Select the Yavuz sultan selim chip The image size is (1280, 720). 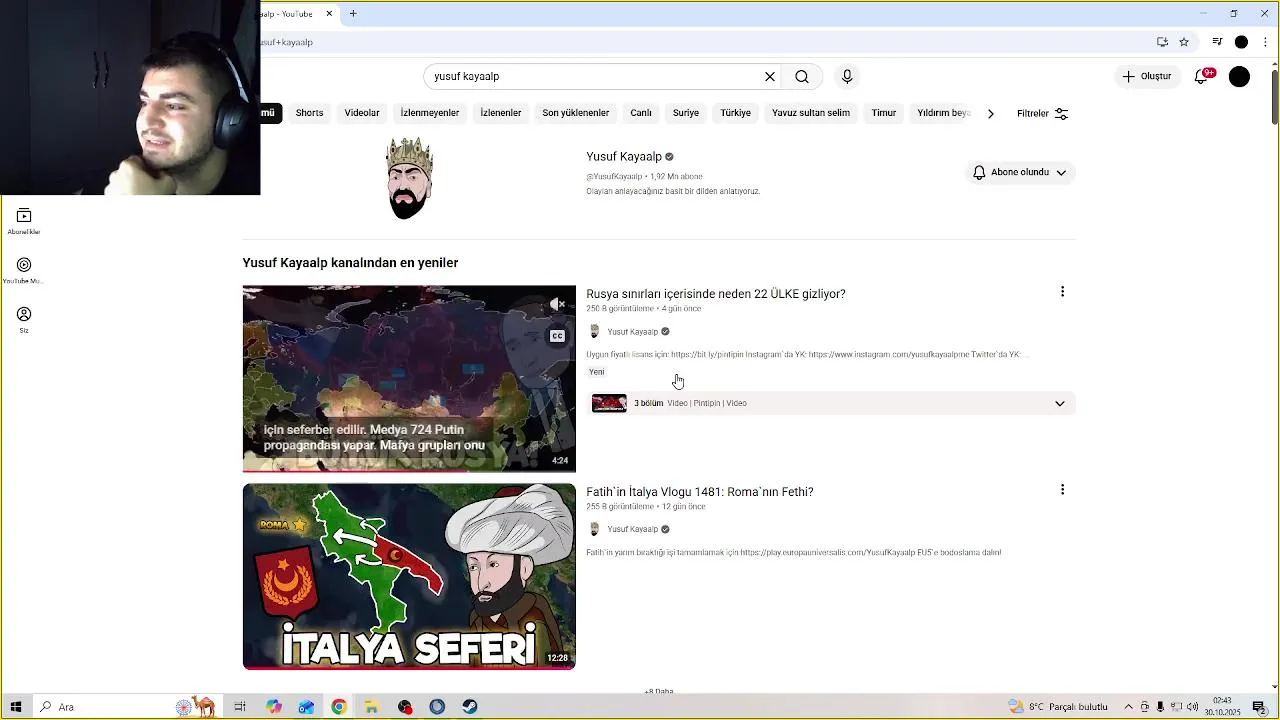(811, 113)
